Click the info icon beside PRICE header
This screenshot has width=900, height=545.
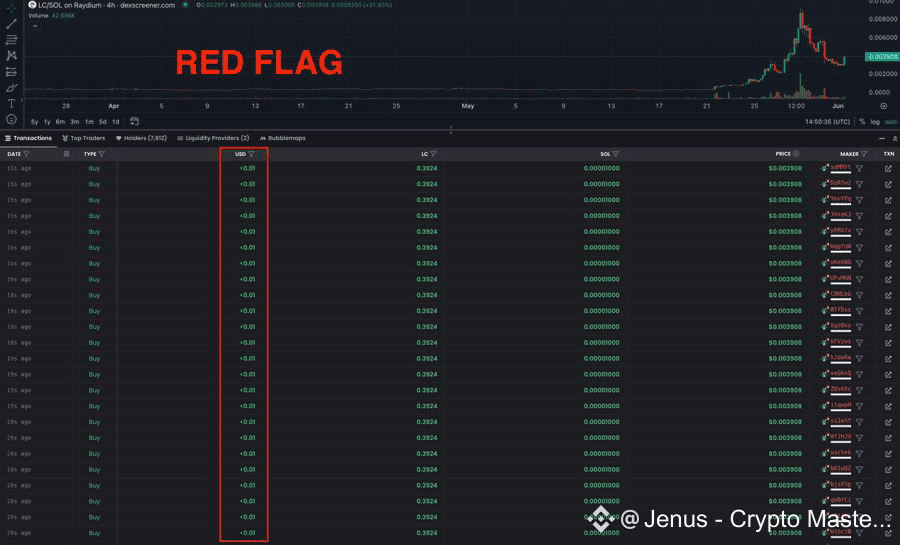796,154
